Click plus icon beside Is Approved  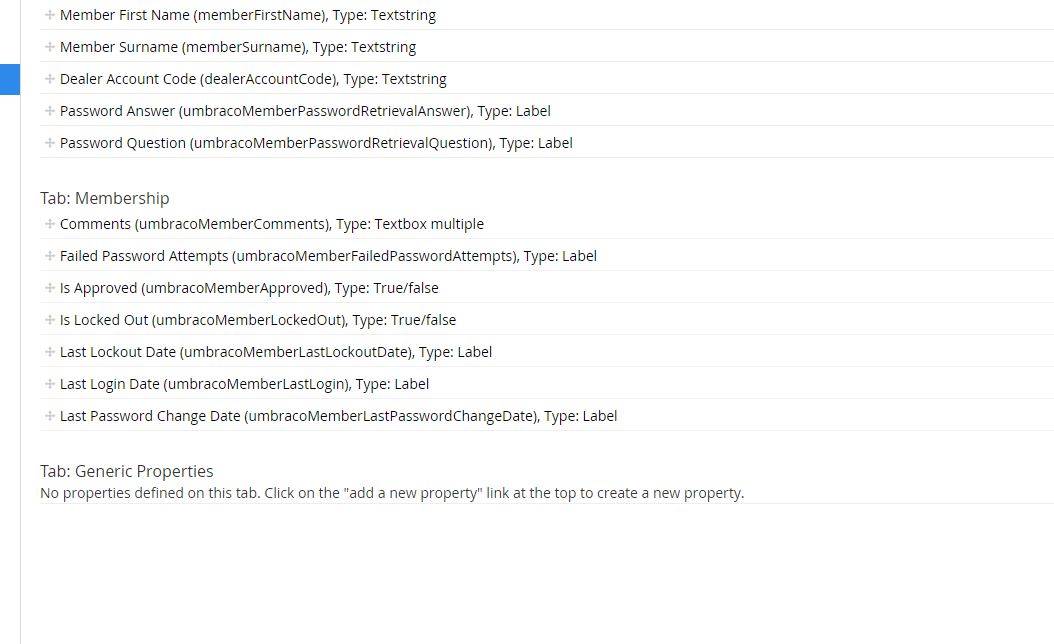click(x=49, y=288)
